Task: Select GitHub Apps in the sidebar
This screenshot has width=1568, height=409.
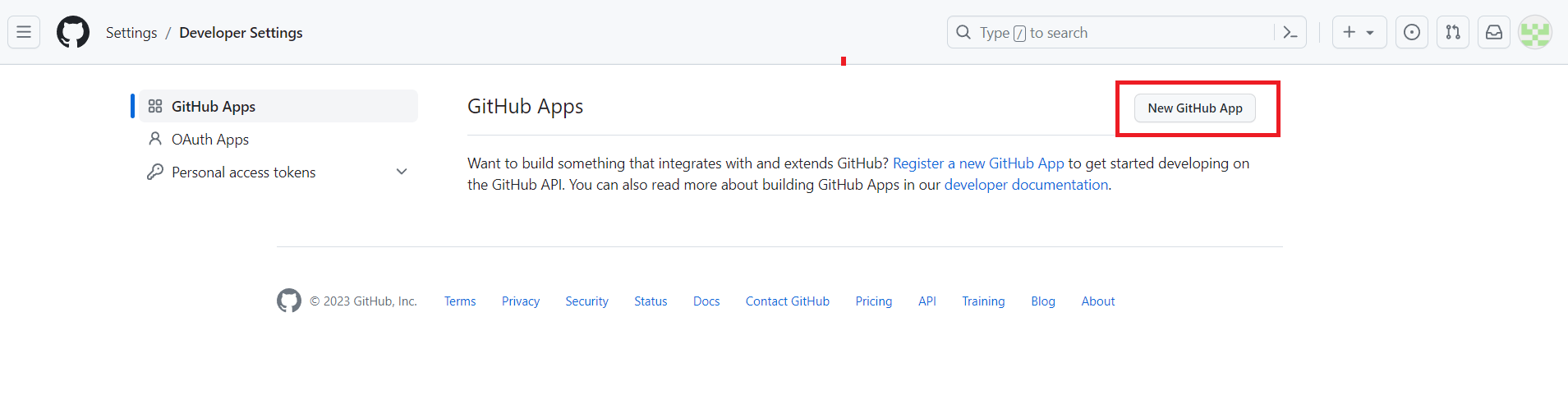Action: (278, 106)
